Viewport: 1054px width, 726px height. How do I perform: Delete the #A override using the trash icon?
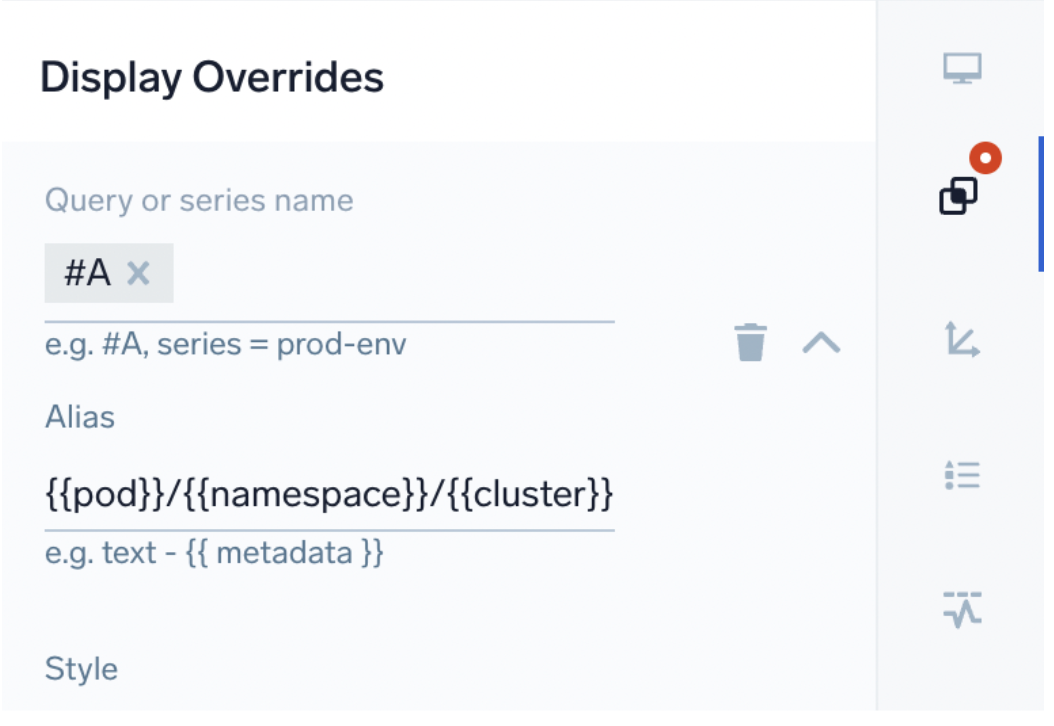coord(751,343)
